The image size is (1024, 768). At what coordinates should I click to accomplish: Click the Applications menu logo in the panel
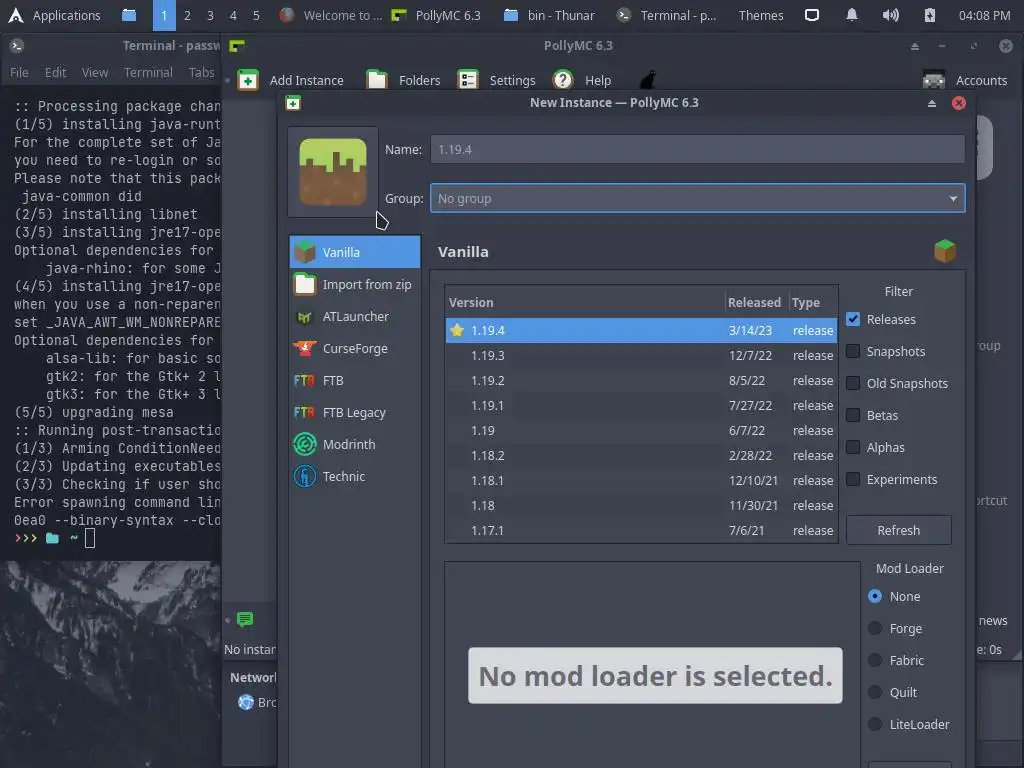pos(16,15)
